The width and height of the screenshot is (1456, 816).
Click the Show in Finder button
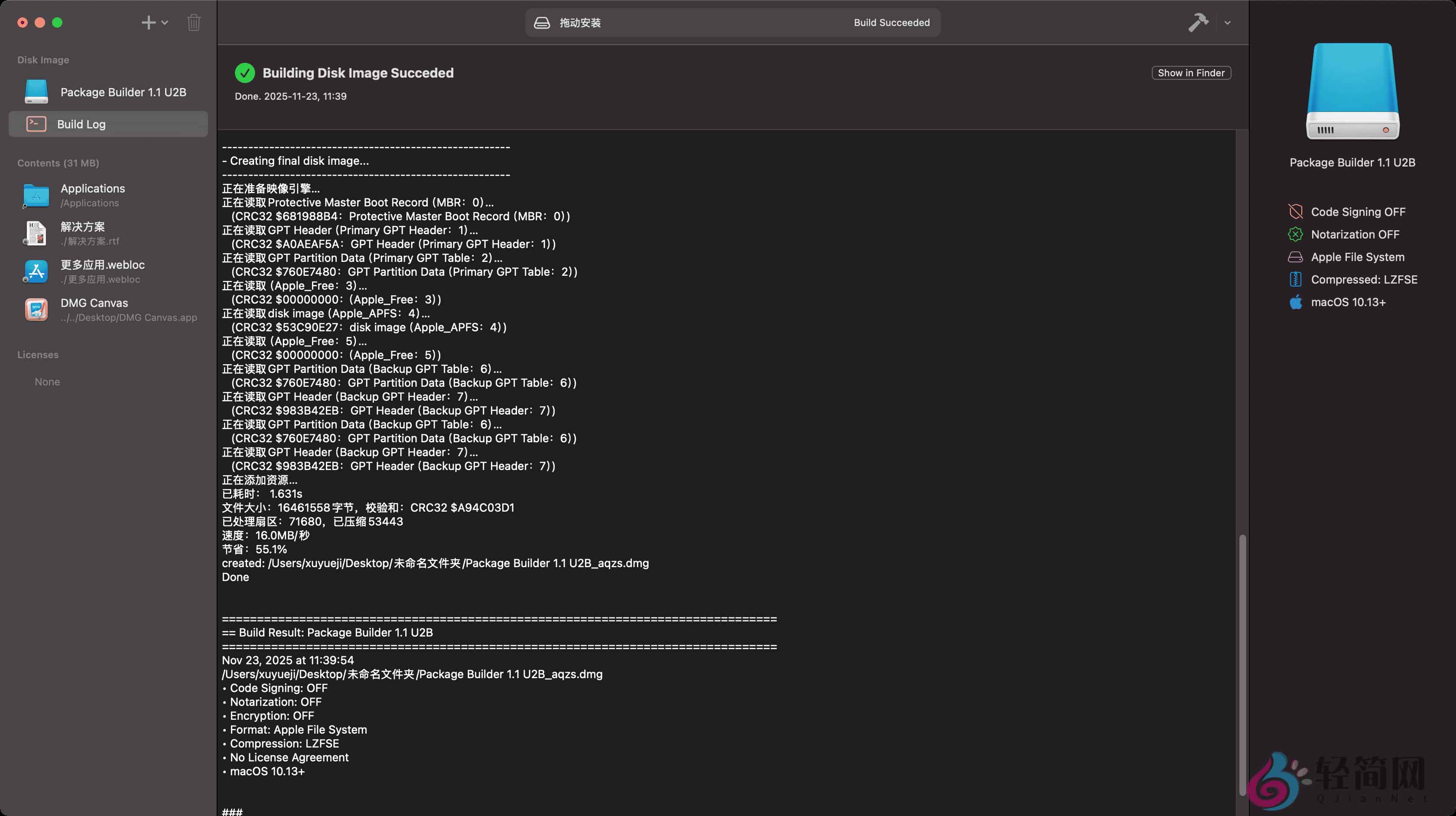pyautogui.click(x=1191, y=72)
